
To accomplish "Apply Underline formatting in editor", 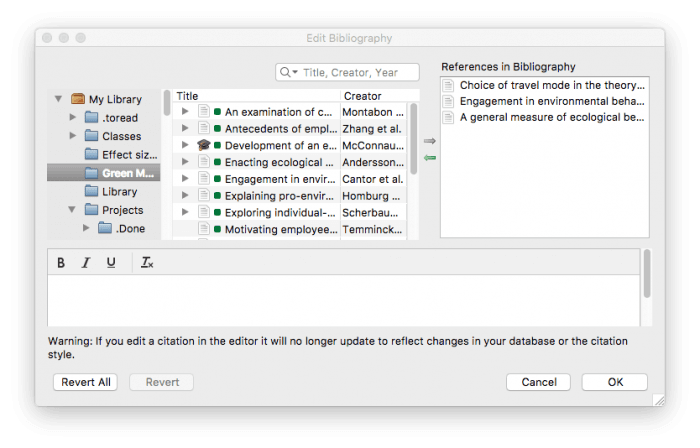I will (111, 263).
